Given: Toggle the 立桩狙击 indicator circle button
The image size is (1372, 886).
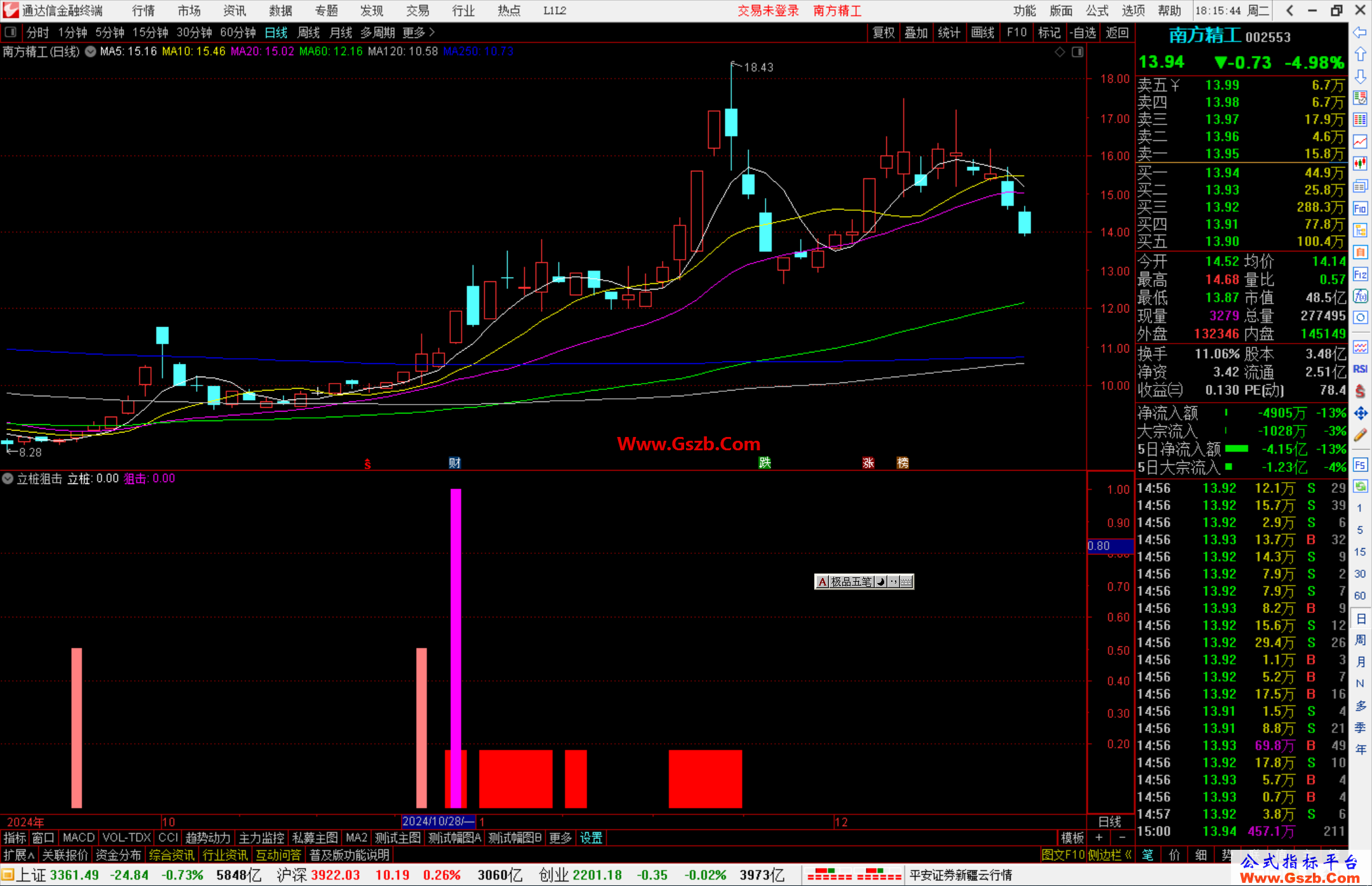Looking at the screenshot, I should [8, 478].
